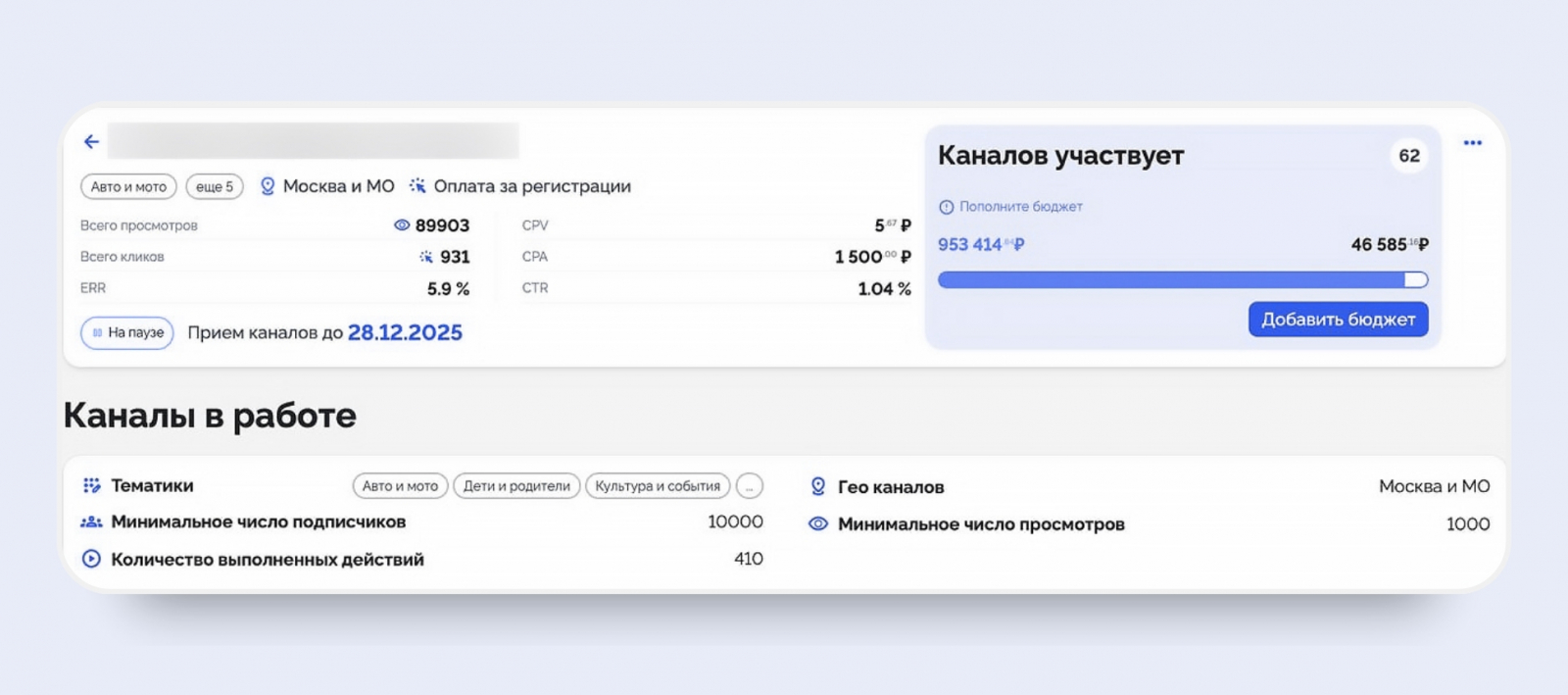Click the eye icon next to 89903 views
The width and height of the screenshot is (1568, 695).
pyautogui.click(x=402, y=225)
